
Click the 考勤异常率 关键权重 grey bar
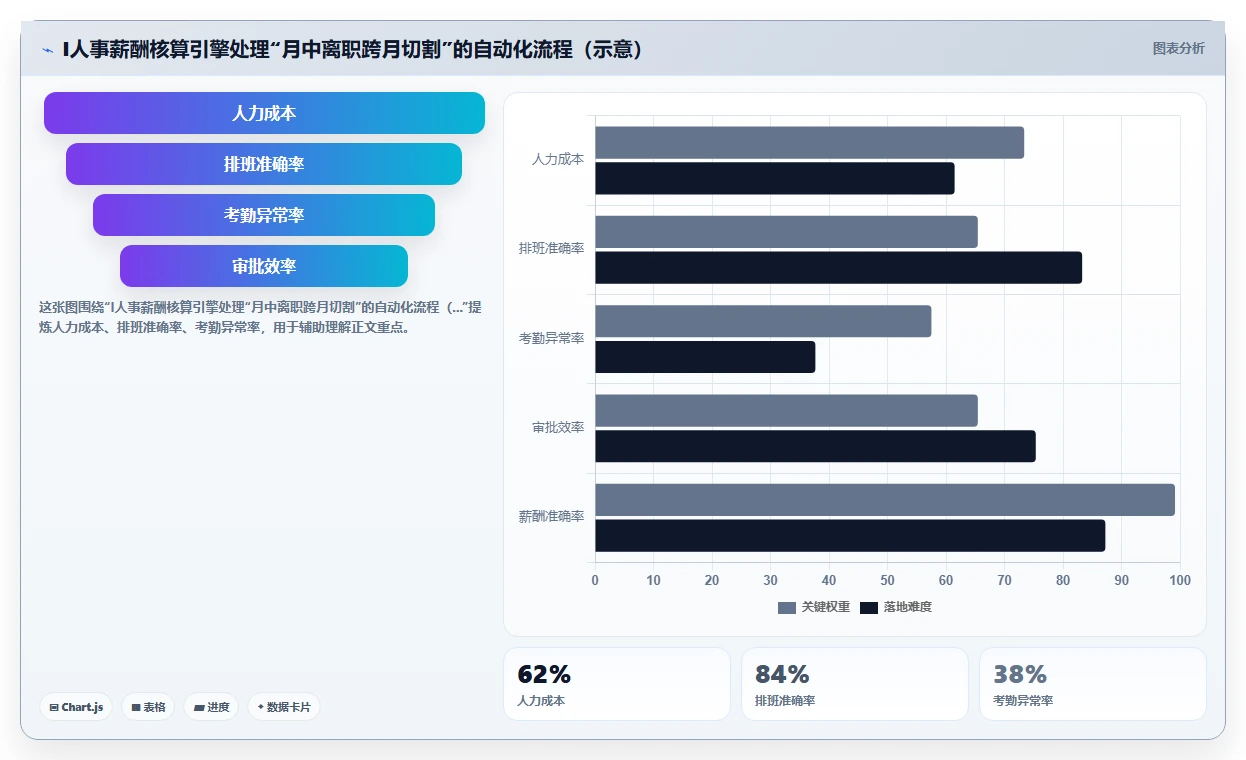tap(763, 321)
